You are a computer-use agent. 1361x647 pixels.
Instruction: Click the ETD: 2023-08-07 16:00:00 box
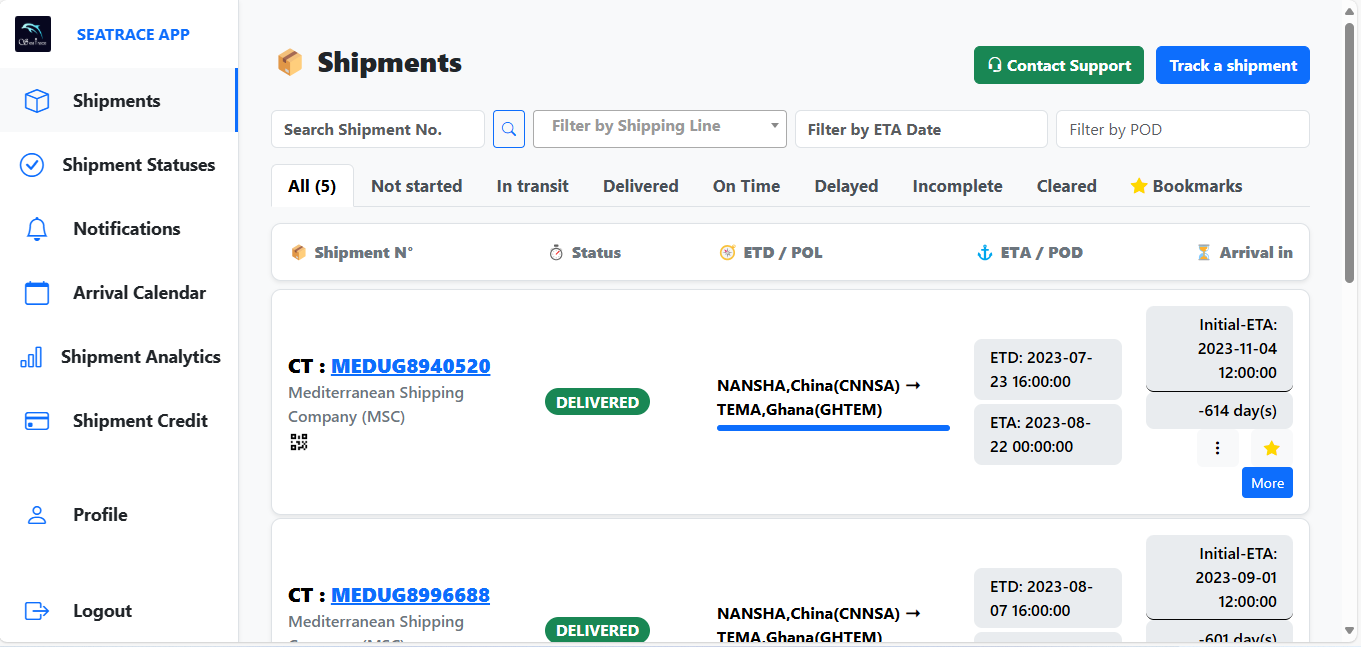tap(1048, 598)
